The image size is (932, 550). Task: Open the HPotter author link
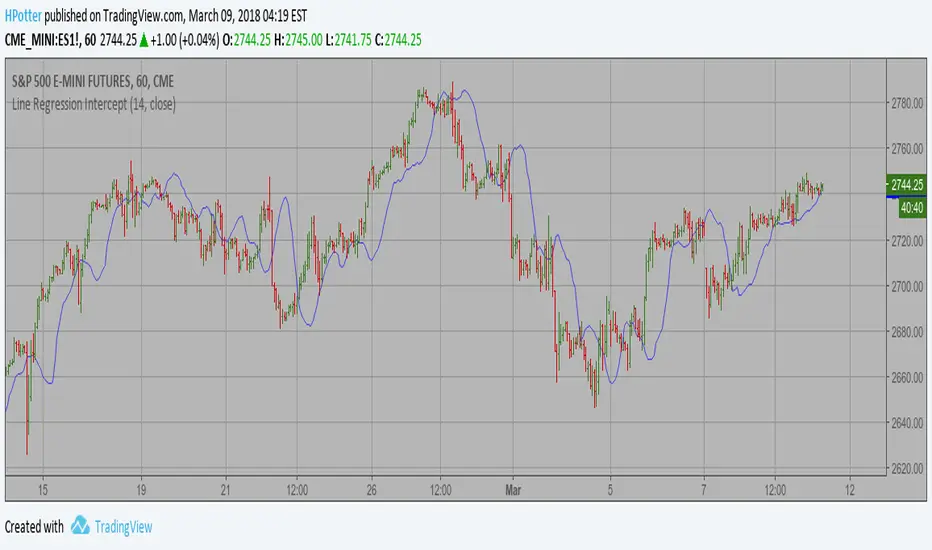[x=23, y=16]
